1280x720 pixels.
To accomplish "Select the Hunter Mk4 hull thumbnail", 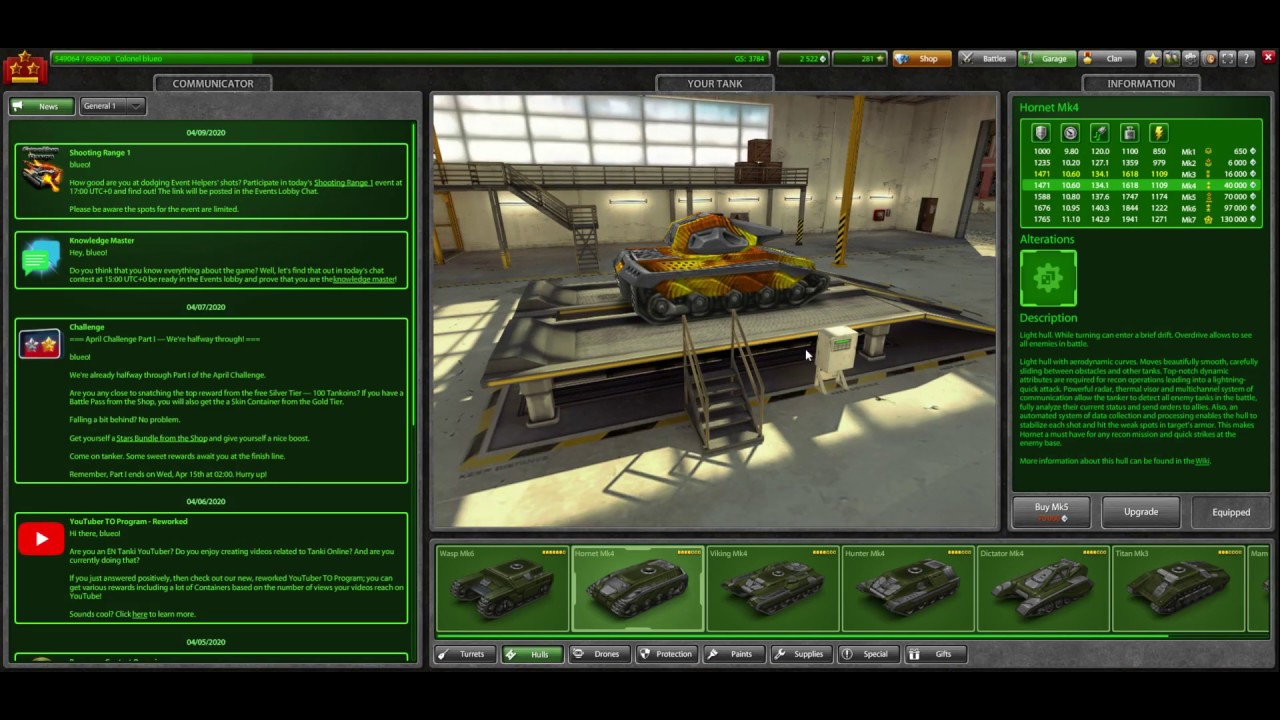I will (908, 589).
